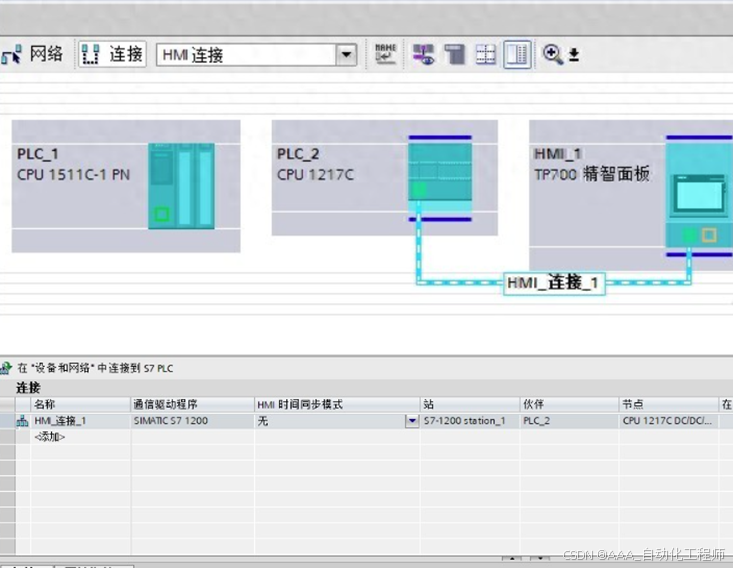
Task: Click the 站 column header
Action: 470,404
